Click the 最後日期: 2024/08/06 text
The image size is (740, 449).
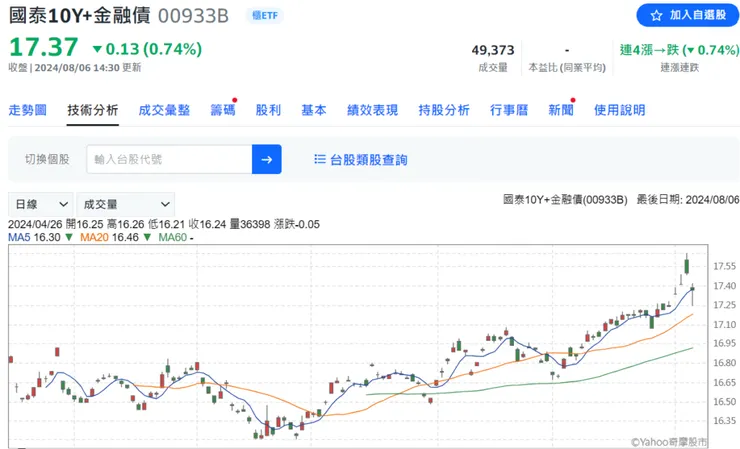click(688, 200)
